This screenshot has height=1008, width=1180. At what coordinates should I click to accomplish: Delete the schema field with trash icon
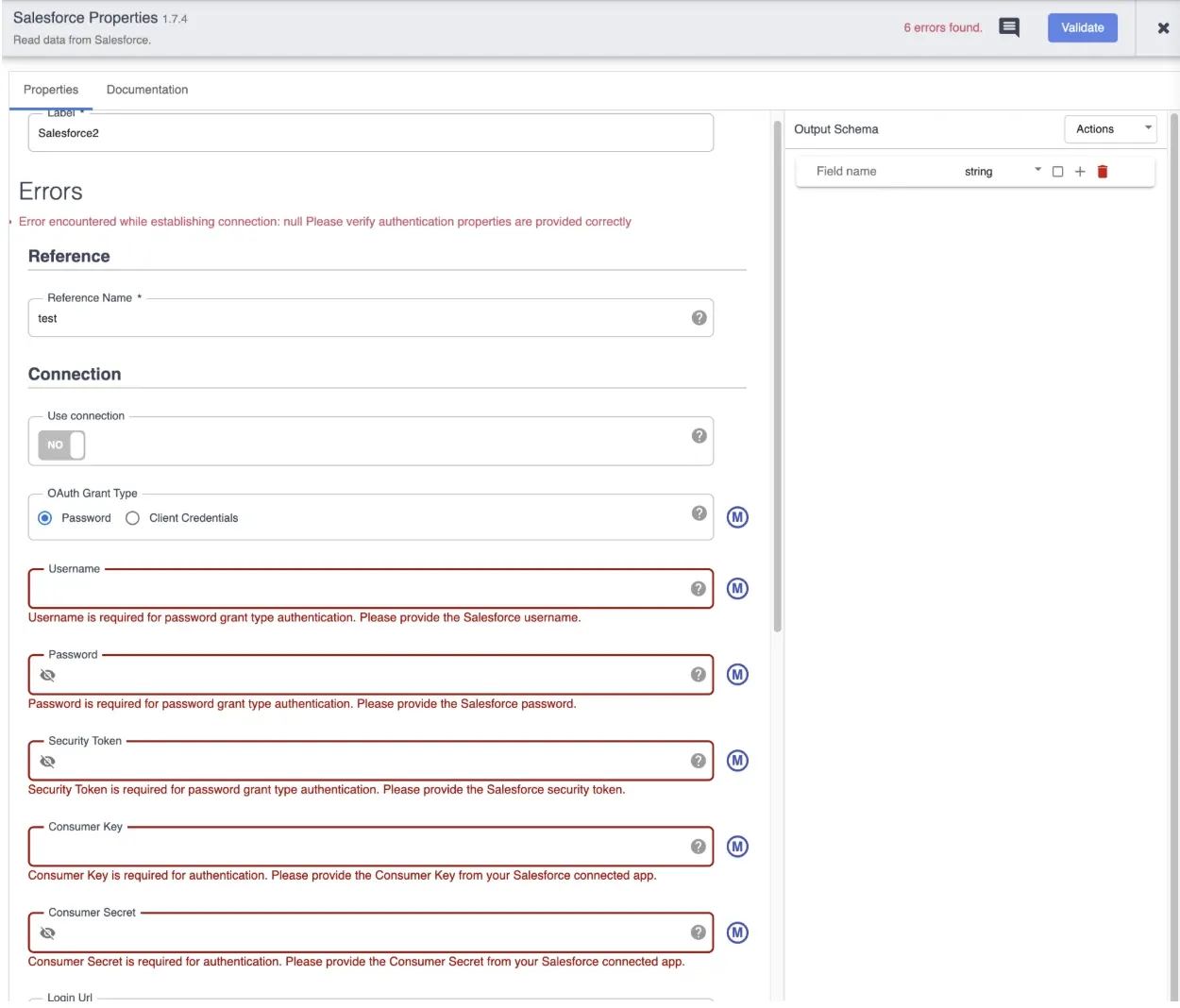click(1103, 172)
